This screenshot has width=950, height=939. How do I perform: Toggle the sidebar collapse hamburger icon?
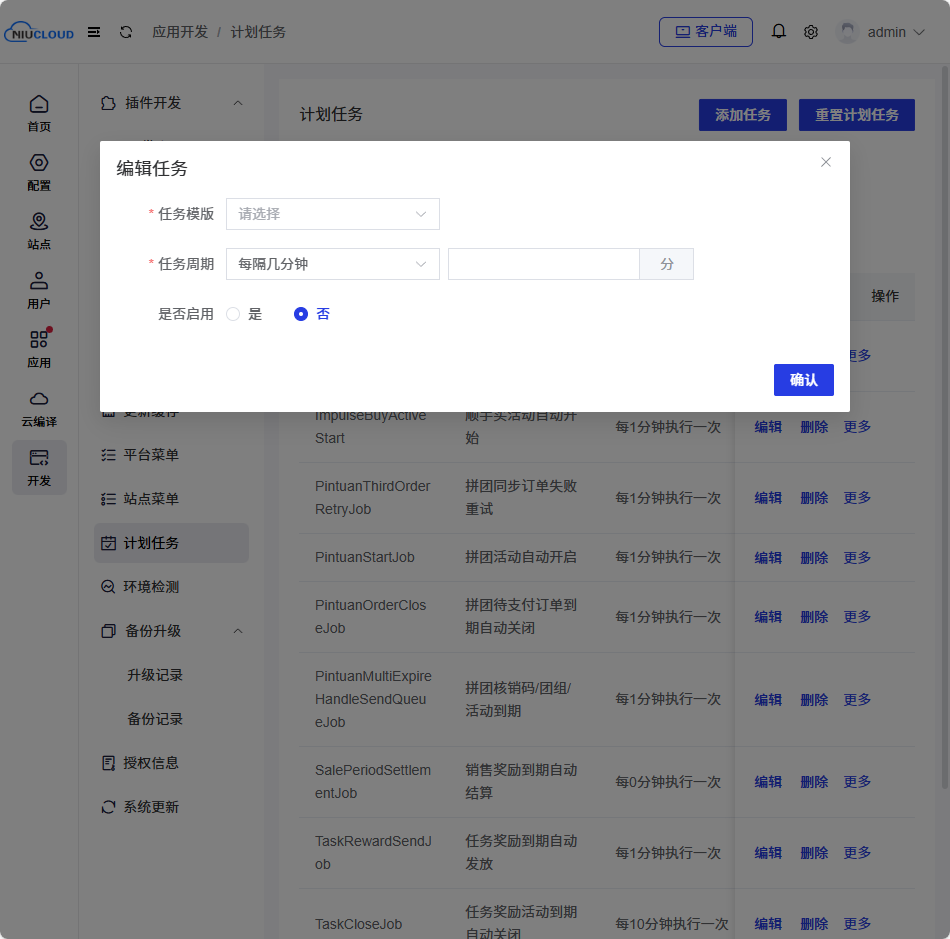coord(94,32)
